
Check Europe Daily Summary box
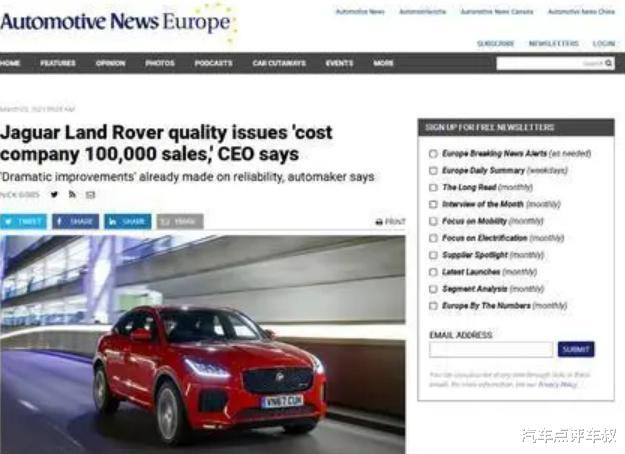click(433, 171)
